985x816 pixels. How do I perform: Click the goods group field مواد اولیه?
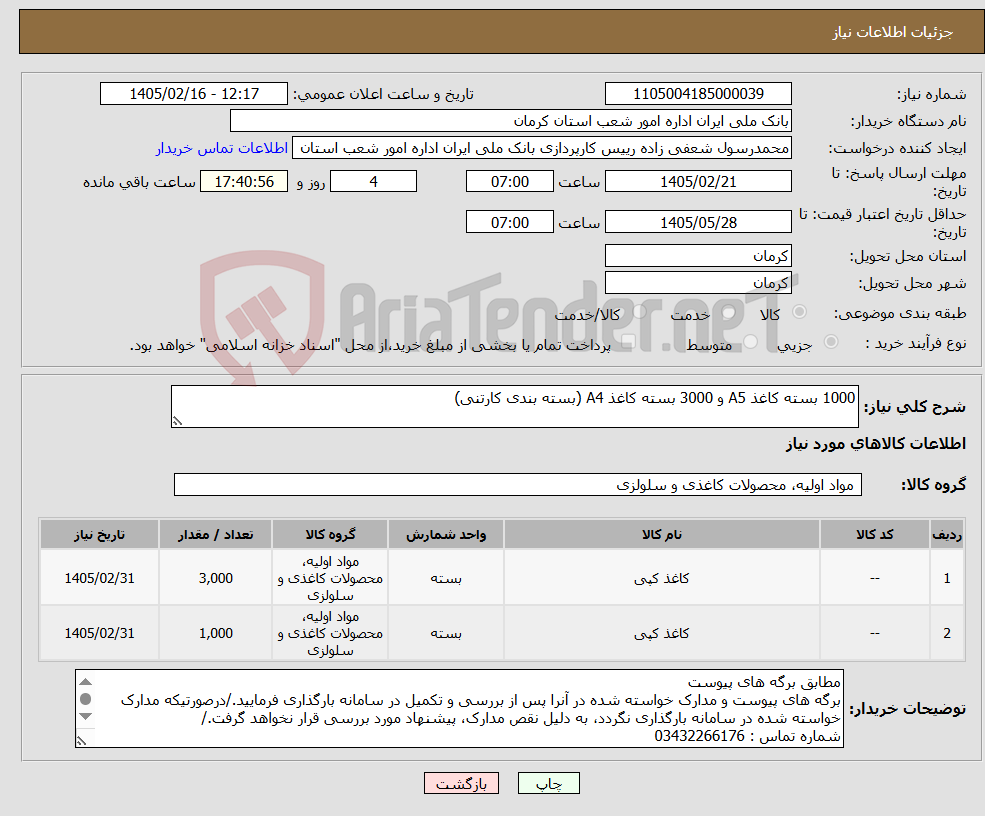tap(518, 484)
